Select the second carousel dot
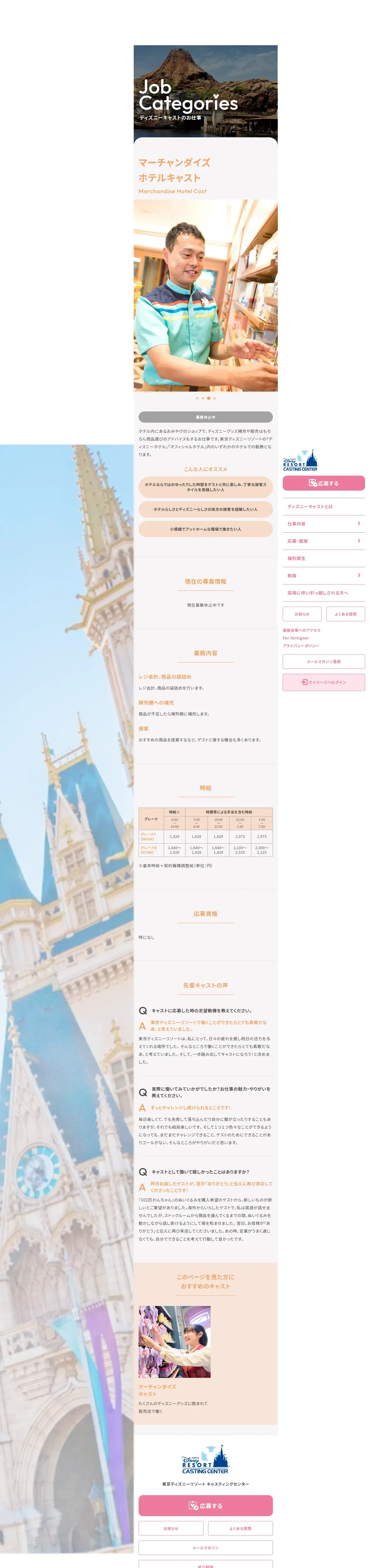Screen dimensions: 370x1568 203,398
